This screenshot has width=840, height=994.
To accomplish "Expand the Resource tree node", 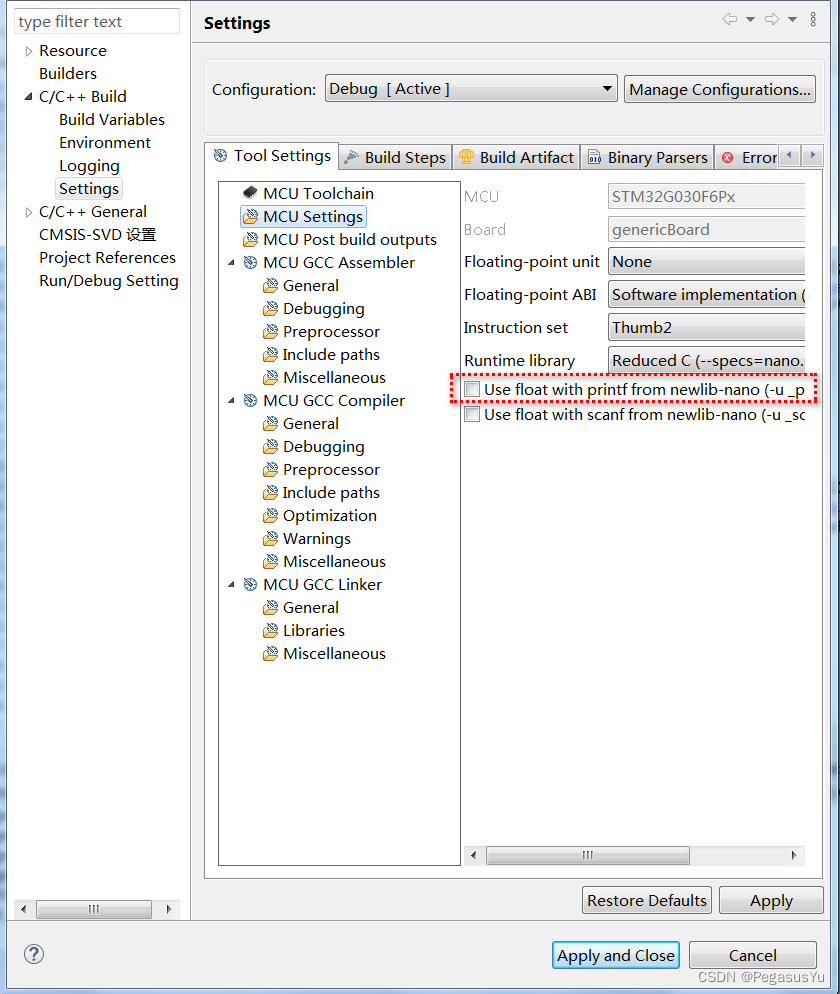I will pos(29,51).
